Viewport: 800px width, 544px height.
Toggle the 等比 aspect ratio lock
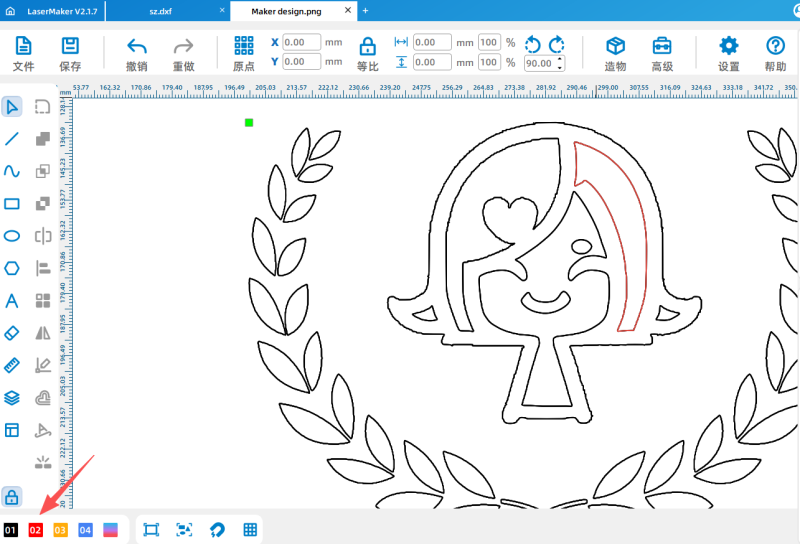(368, 53)
